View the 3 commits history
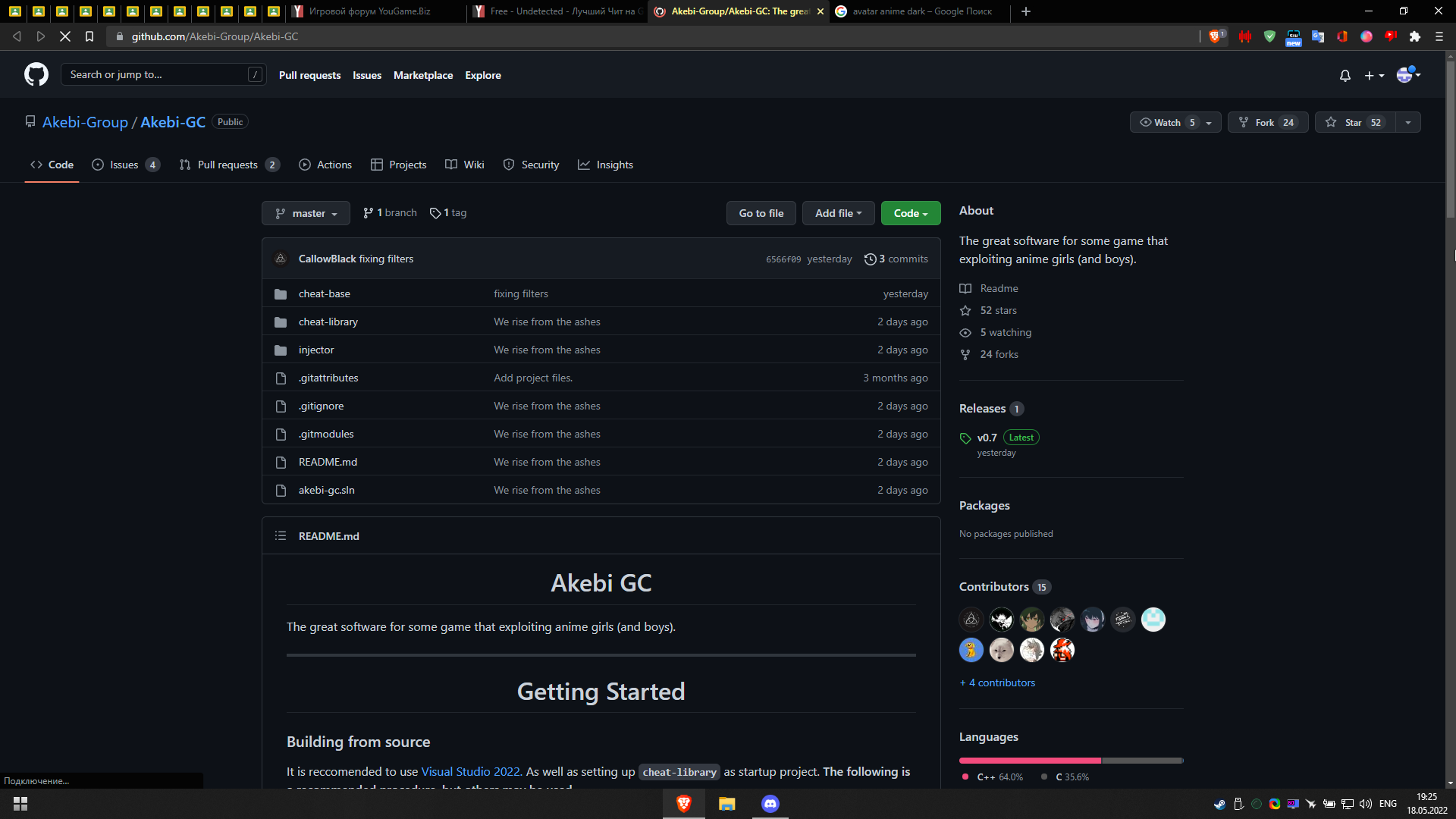1456x819 pixels. point(896,259)
